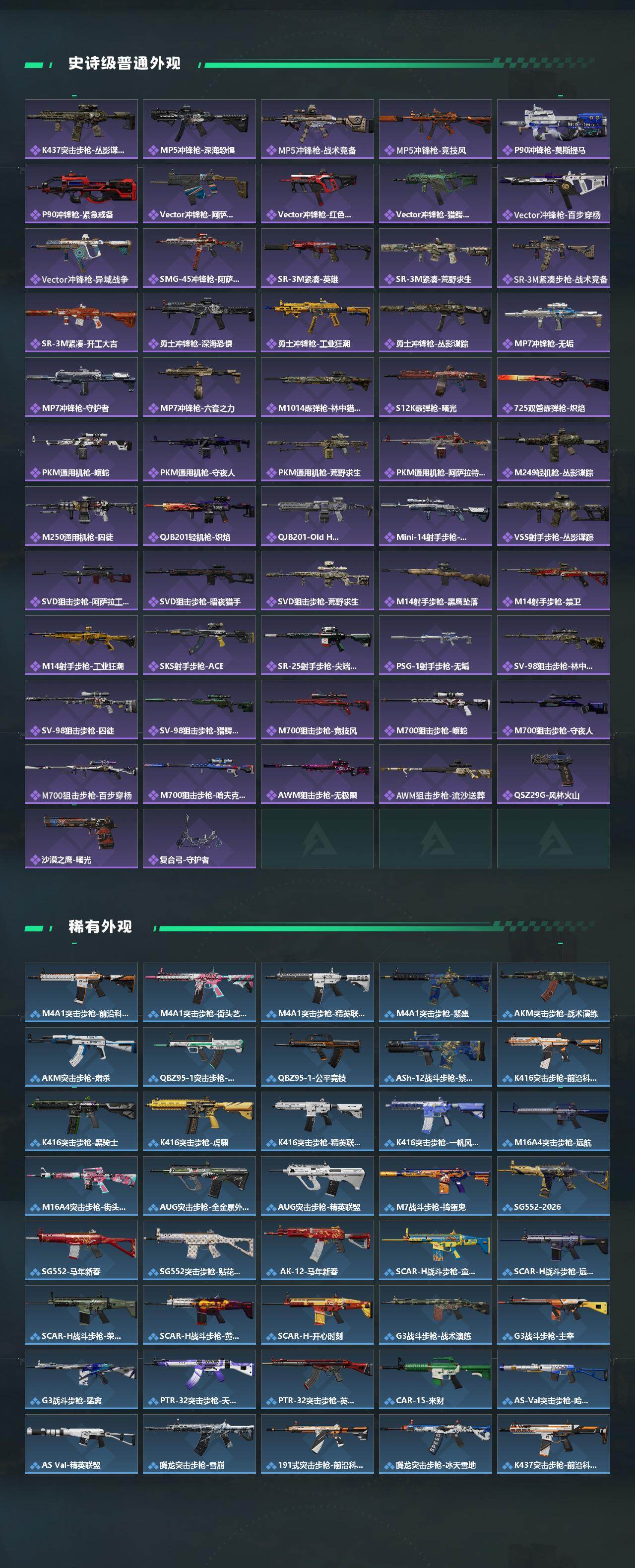
Task: Select the K437突击步枪-丛影谍 skin card
Action: click(81, 129)
